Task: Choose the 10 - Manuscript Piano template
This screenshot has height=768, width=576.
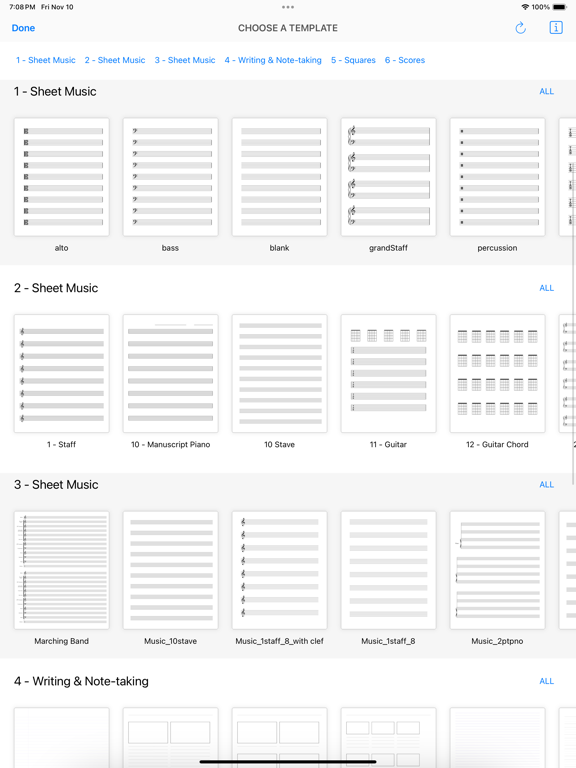Action: tap(170, 374)
